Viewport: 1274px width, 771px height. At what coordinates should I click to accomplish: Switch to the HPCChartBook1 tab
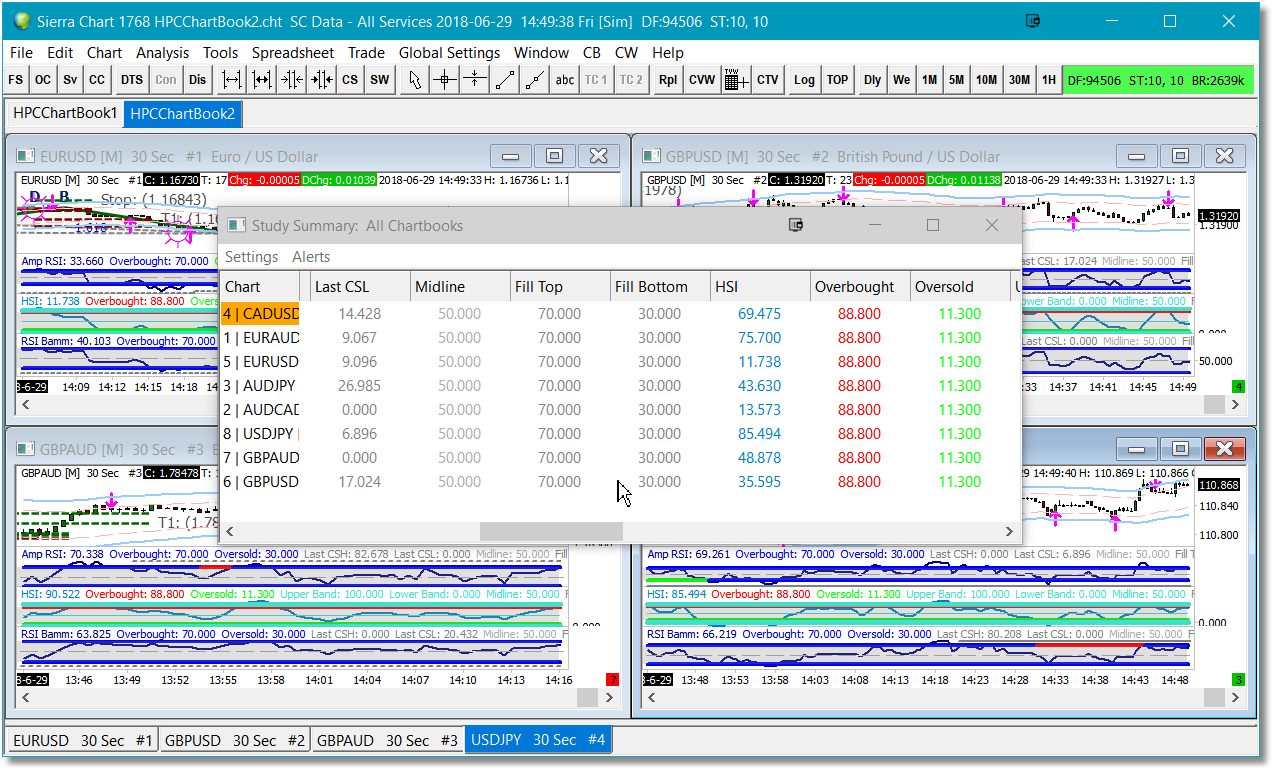65,114
